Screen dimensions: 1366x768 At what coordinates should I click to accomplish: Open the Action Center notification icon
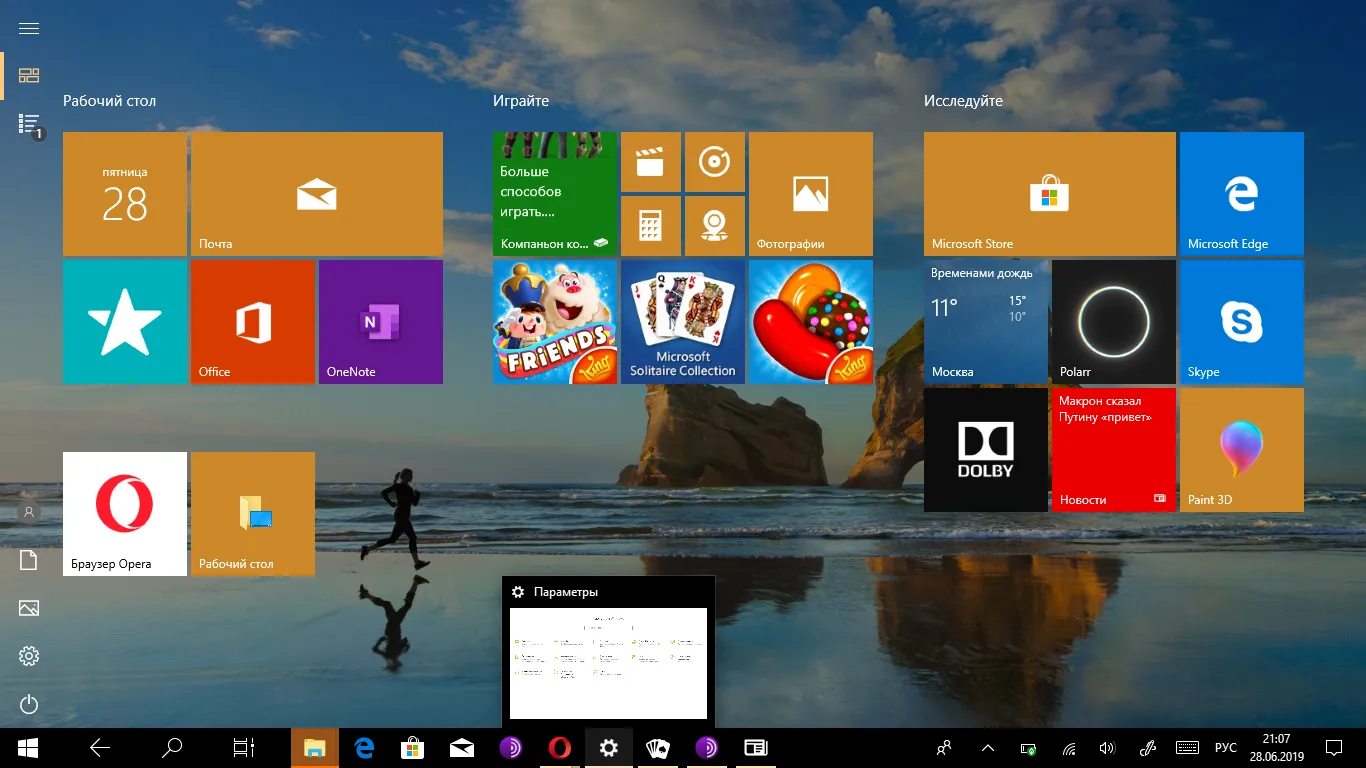(x=1333, y=748)
